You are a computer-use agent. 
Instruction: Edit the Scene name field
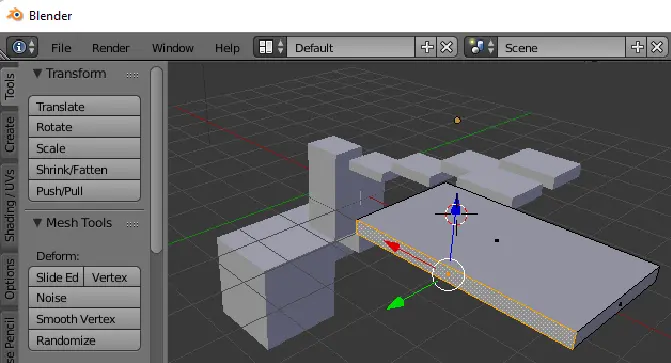[x=561, y=47]
